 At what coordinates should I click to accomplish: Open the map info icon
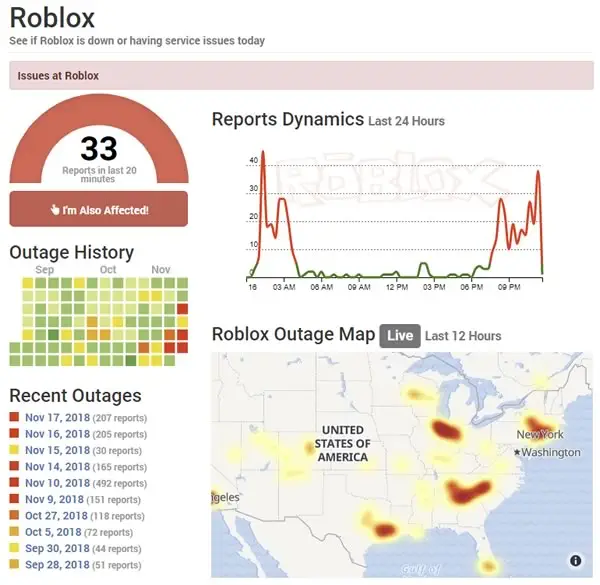point(576,561)
